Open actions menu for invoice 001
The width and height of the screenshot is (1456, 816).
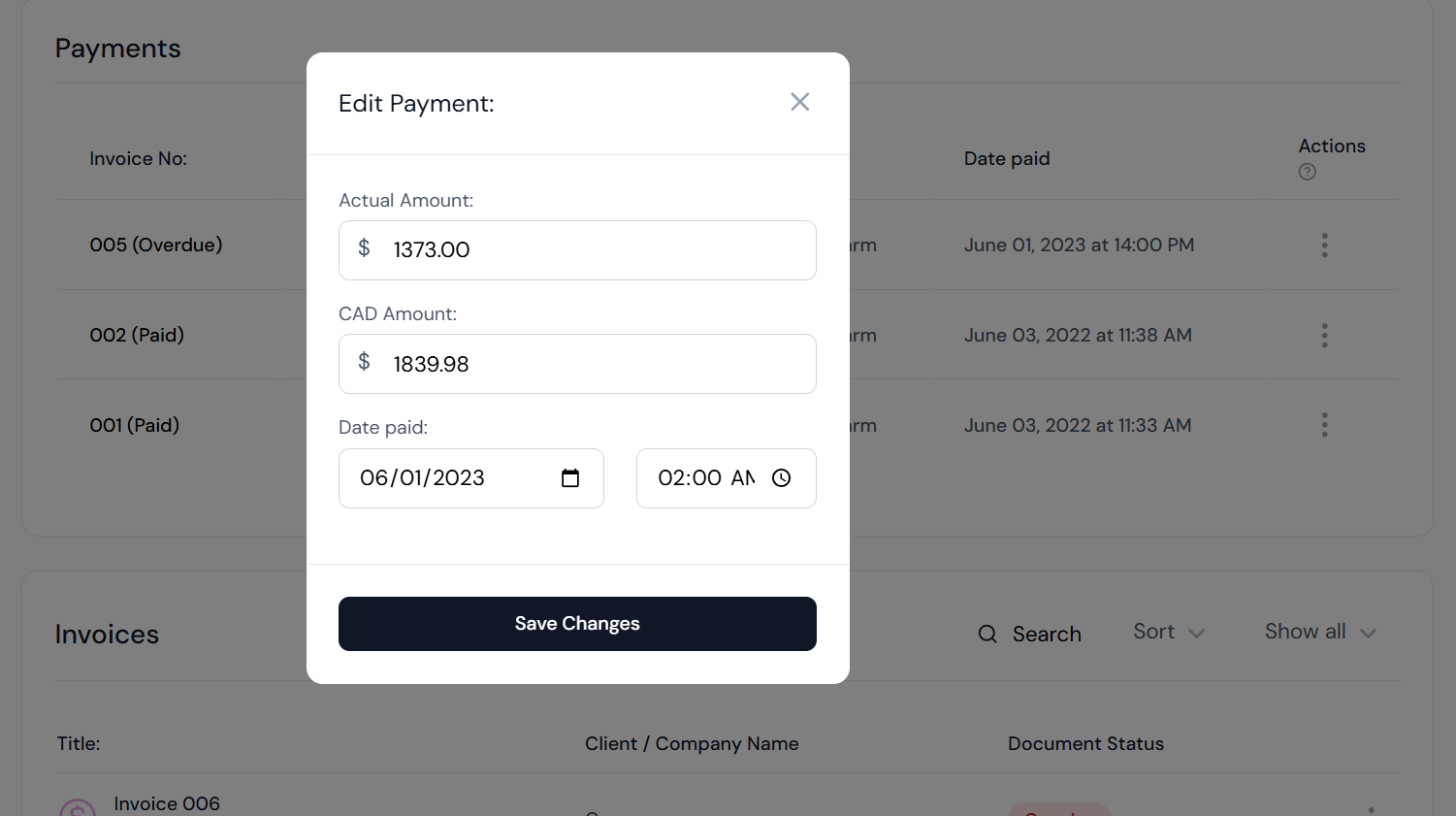(1324, 425)
